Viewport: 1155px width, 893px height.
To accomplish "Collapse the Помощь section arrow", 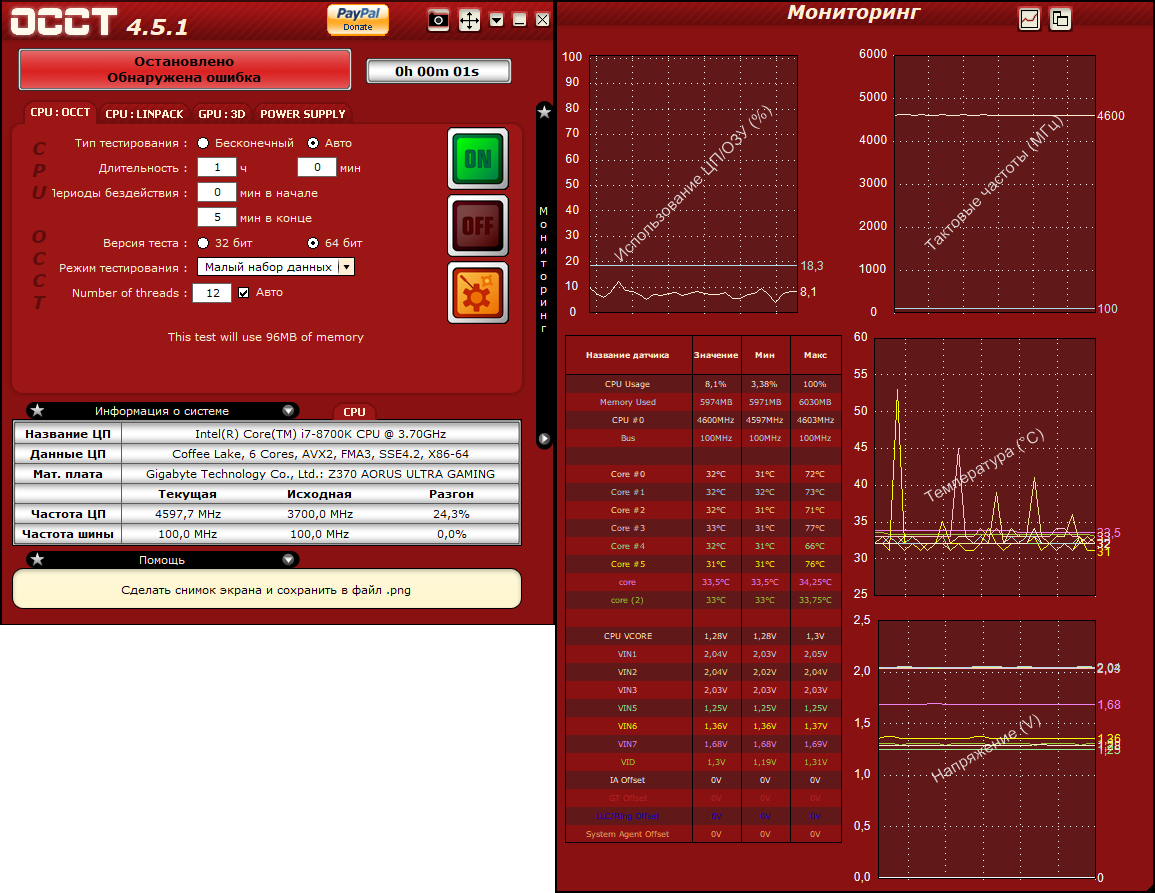I will (289, 559).
